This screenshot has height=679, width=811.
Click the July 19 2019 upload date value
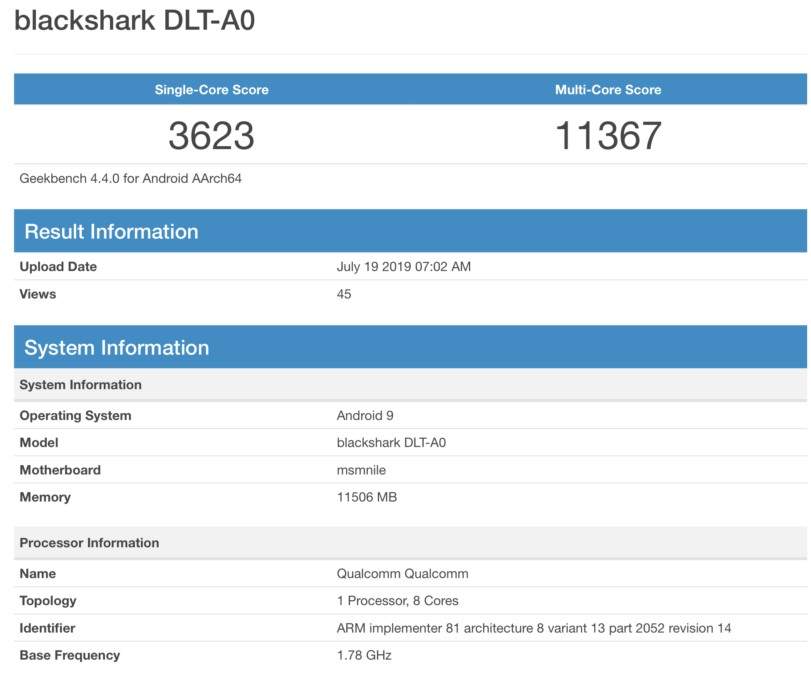click(x=404, y=267)
